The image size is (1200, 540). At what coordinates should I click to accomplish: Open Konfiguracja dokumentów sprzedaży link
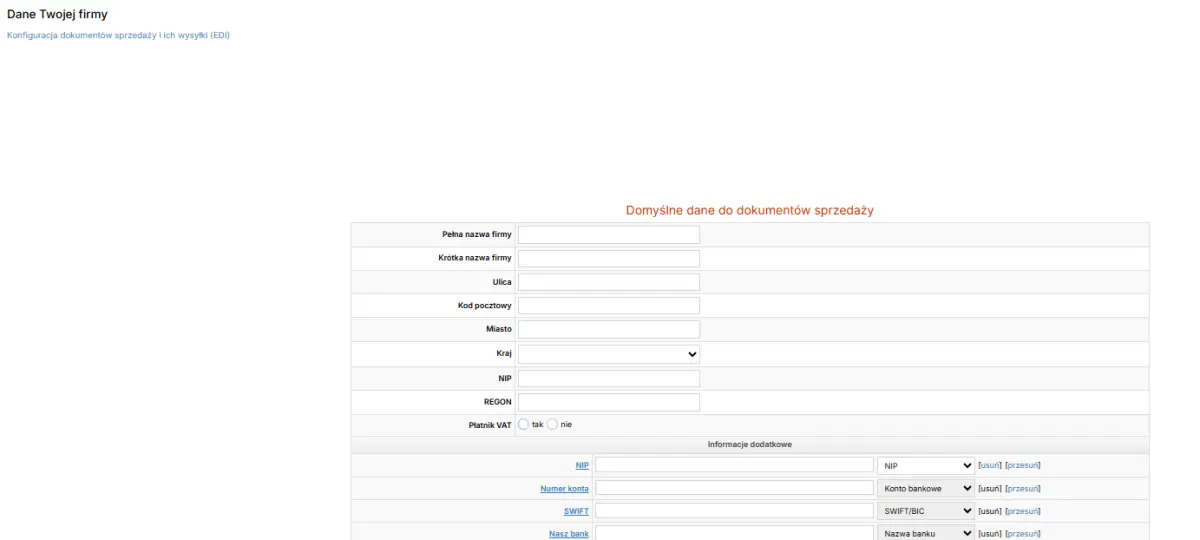(x=118, y=35)
